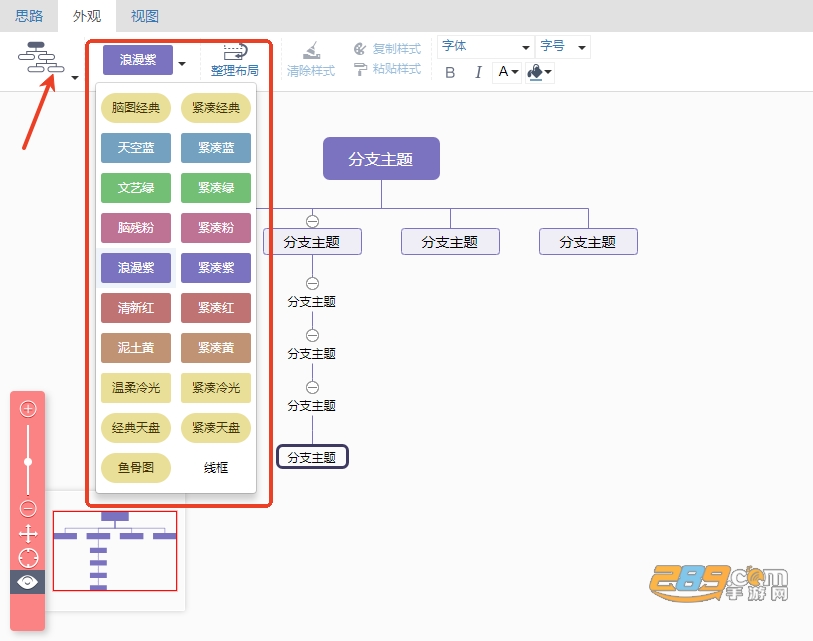813x641 pixels.
Task: Choose the 文艺绿 theme
Action: 136,188
